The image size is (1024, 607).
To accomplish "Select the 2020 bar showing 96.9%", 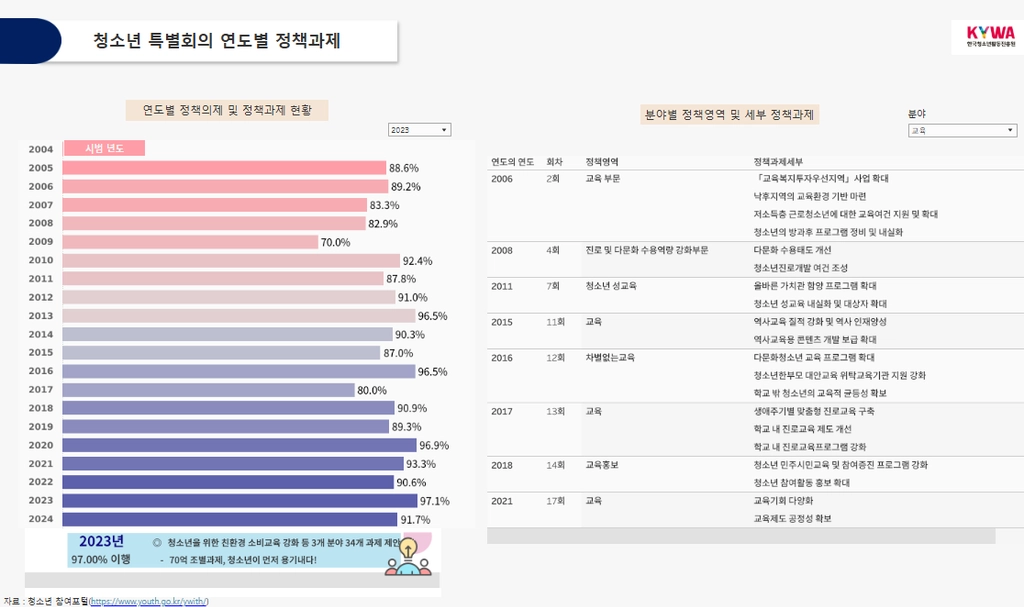I will point(239,445).
